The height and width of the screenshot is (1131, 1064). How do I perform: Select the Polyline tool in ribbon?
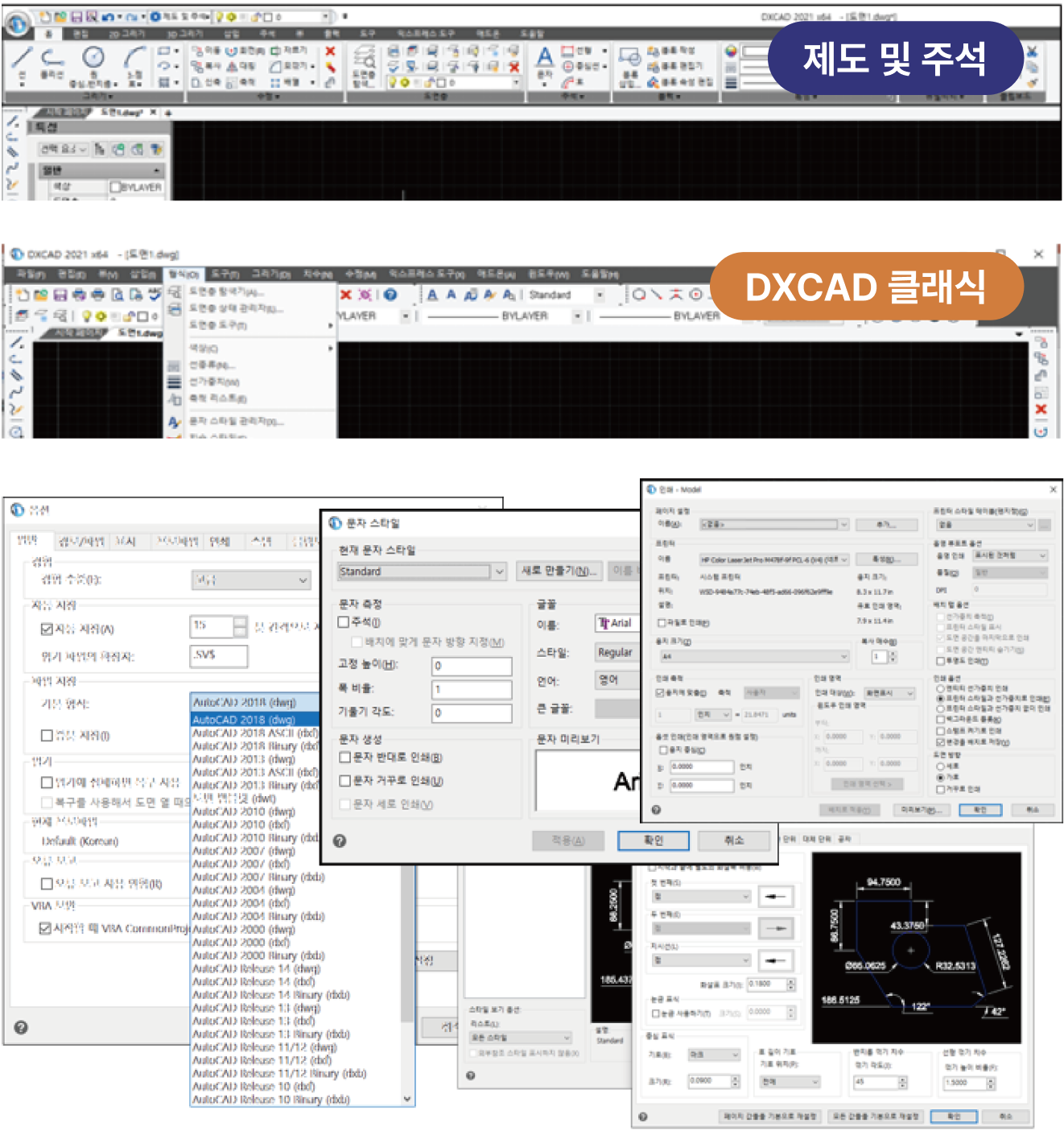pyautogui.click(x=52, y=57)
